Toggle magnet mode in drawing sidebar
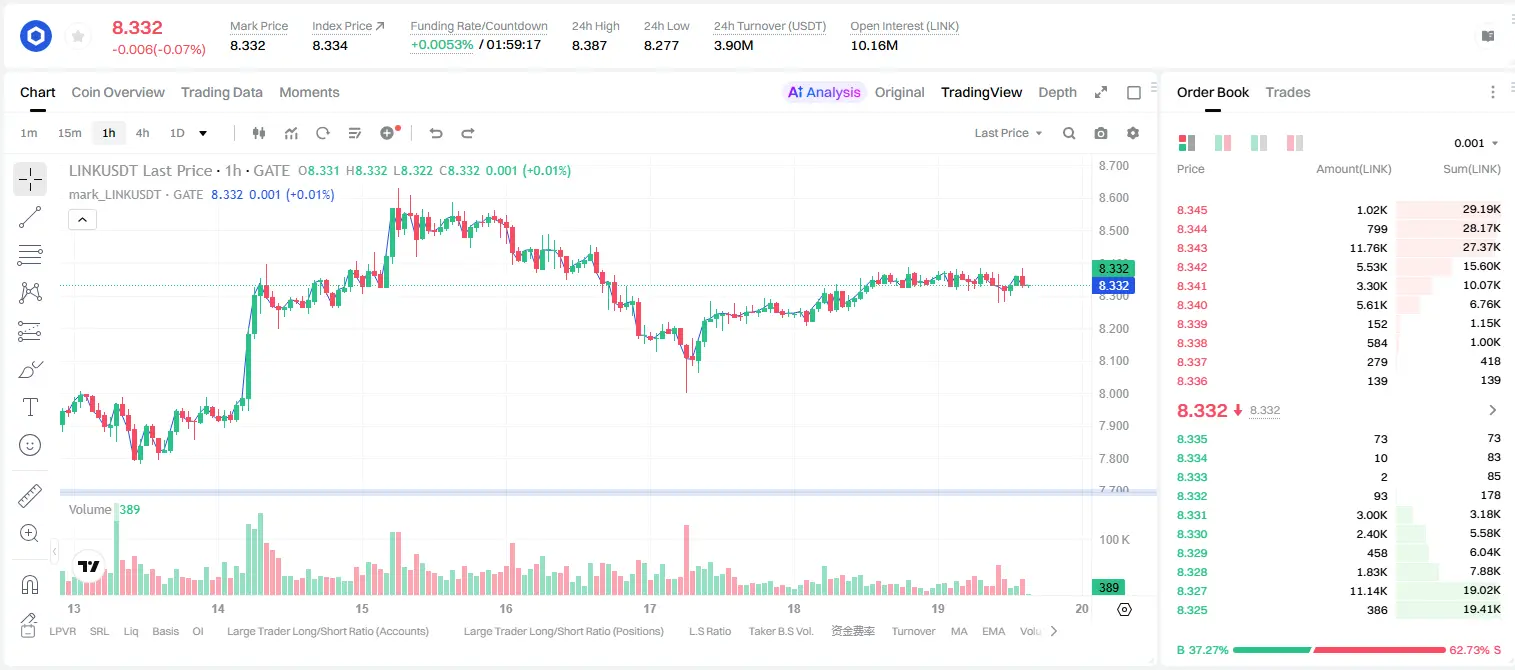Image resolution: width=1515 pixels, height=670 pixels. click(30, 585)
